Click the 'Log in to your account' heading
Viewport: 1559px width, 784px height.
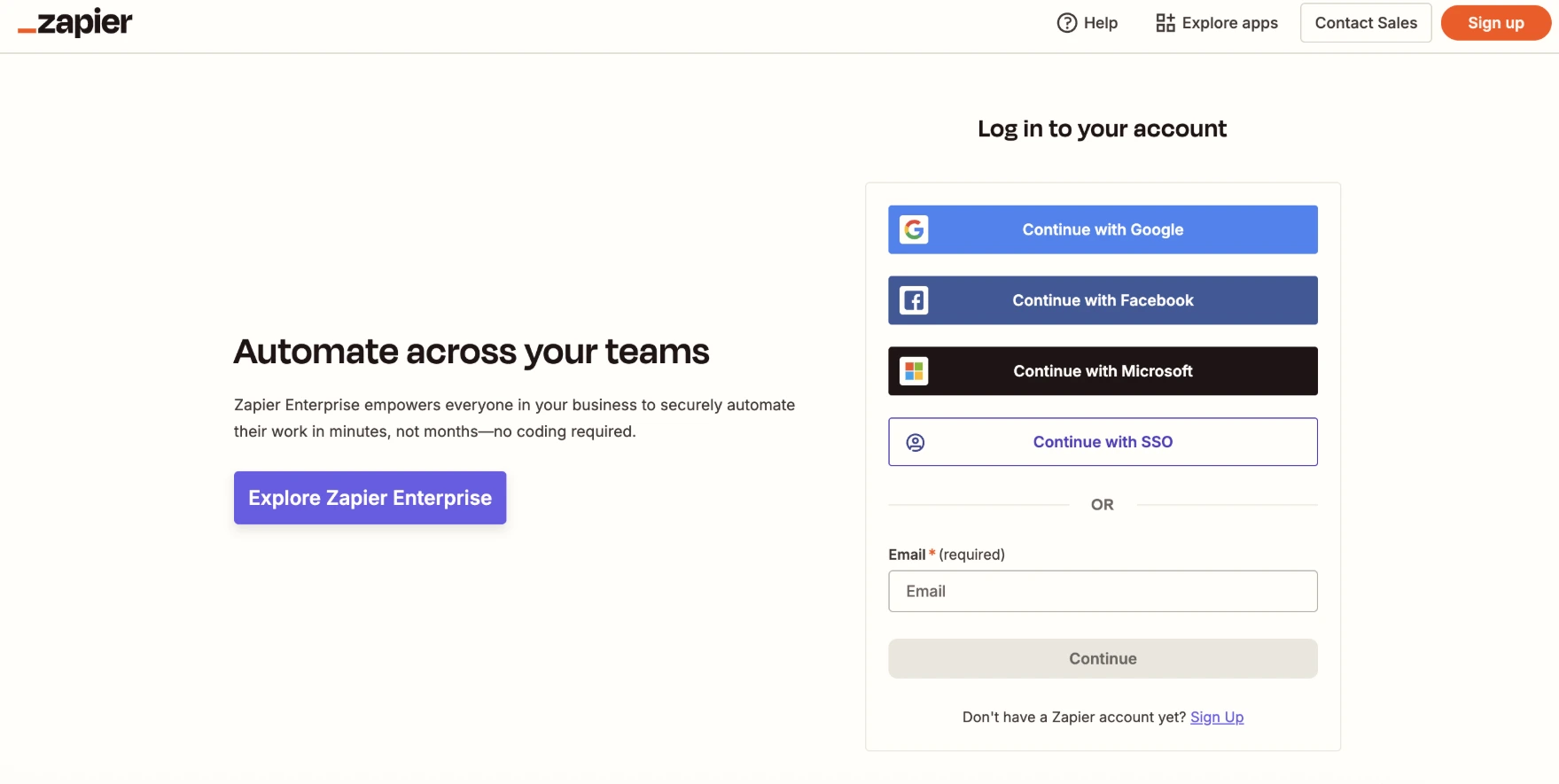click(x=1102, y=129)
